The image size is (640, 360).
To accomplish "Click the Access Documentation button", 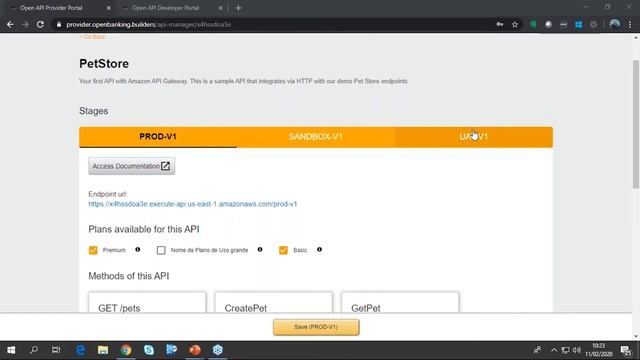I will [131, 166].
